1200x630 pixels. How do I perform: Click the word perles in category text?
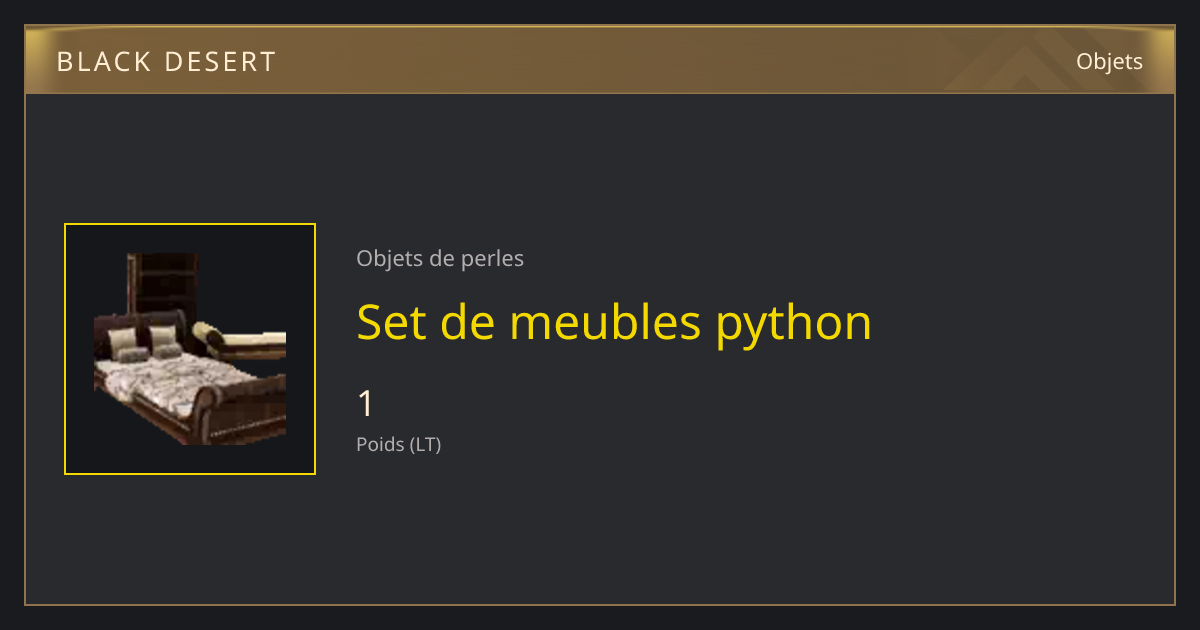tap(491, 260)
